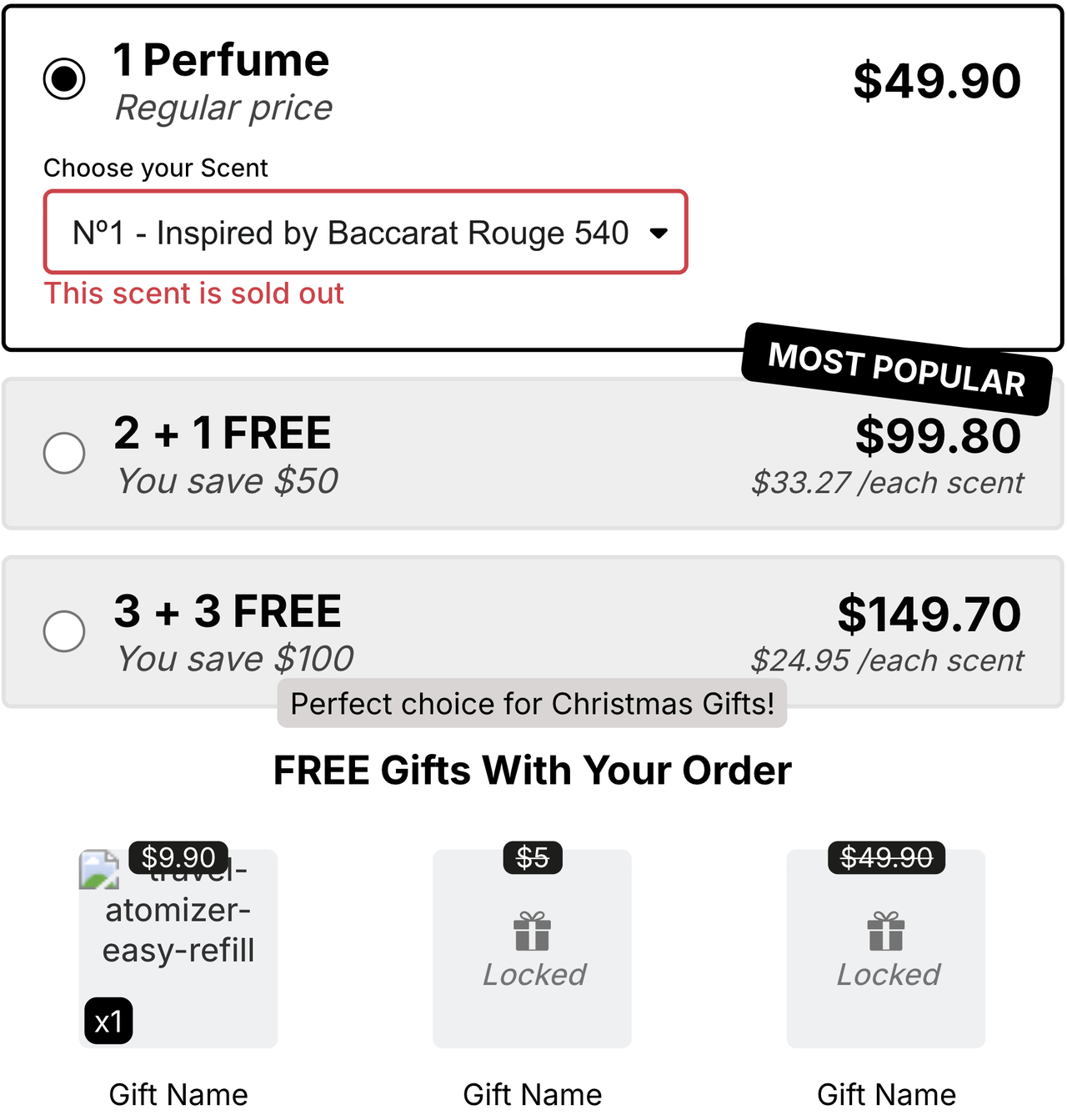This screenshot has width=1067, height=1120.
Task: Click the gift icon under $49.90 badge
Action: [885, 932]
